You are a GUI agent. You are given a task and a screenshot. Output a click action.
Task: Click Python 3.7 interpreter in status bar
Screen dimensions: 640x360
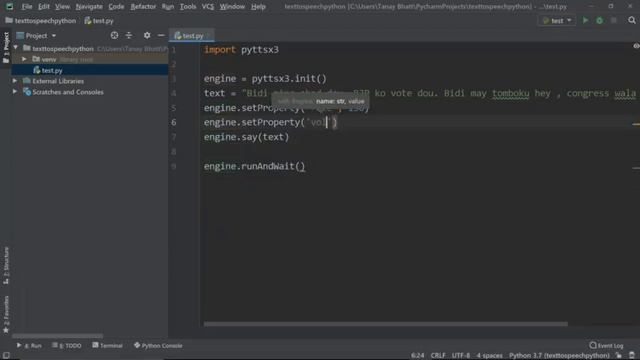(x=559, y=356)
